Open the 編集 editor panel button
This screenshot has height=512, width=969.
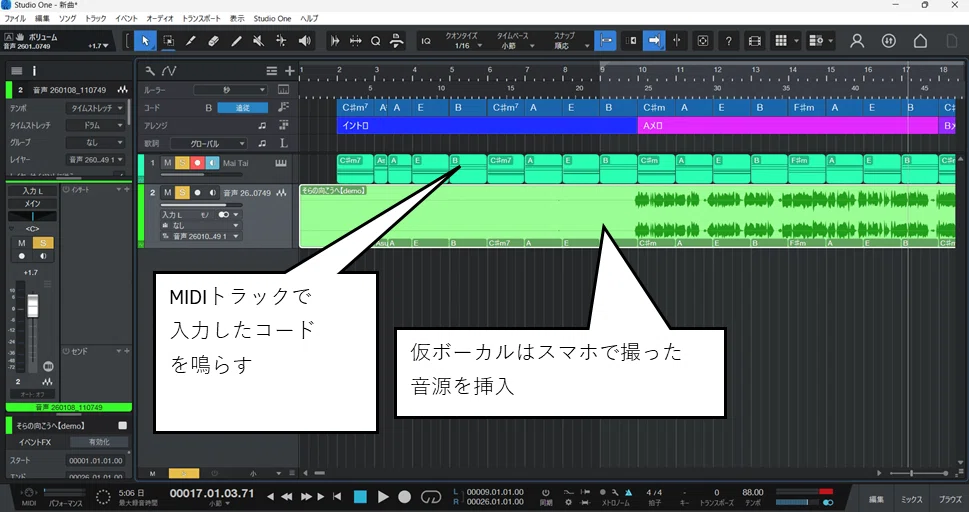pos(876,499)
